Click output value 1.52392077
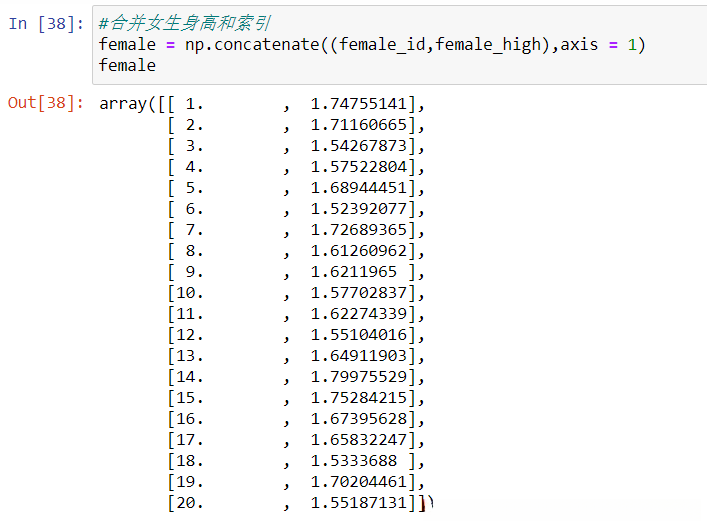 (358, 209)
